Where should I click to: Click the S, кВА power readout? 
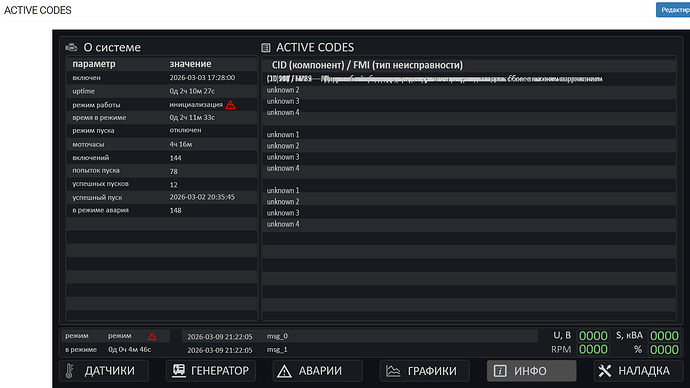tap(664, 336)
